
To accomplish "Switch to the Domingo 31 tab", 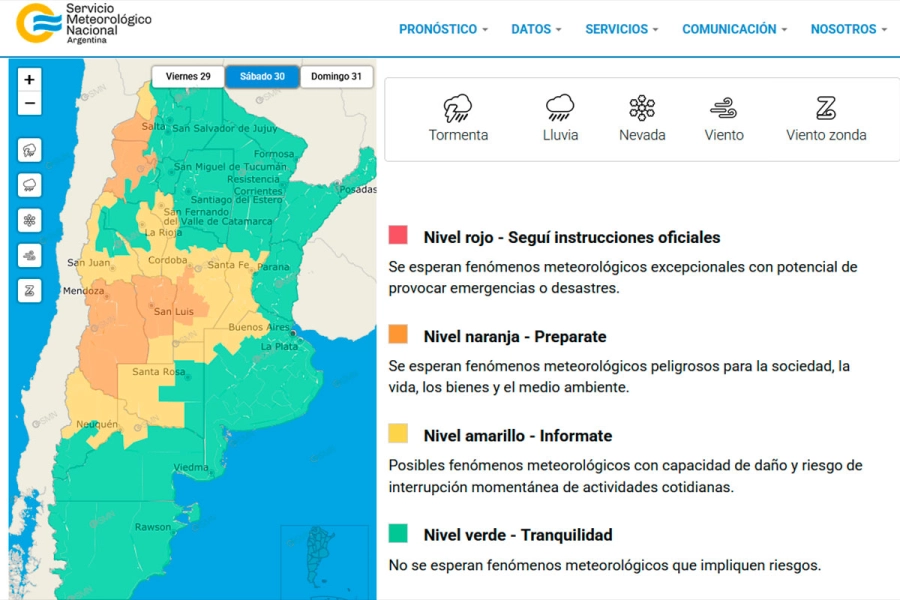I will coord(336,77).
